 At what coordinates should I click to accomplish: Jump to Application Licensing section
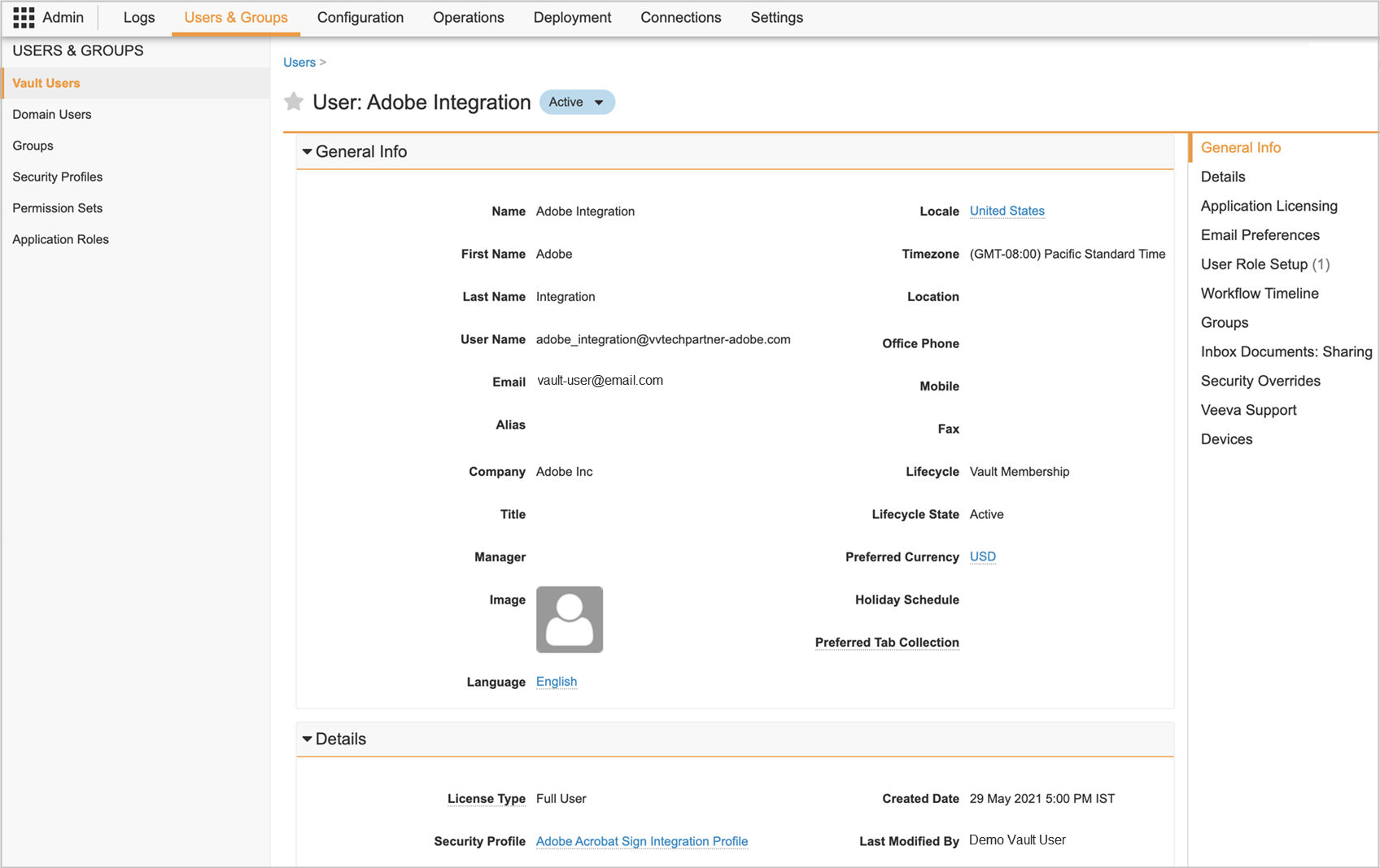pos(1269,206)
